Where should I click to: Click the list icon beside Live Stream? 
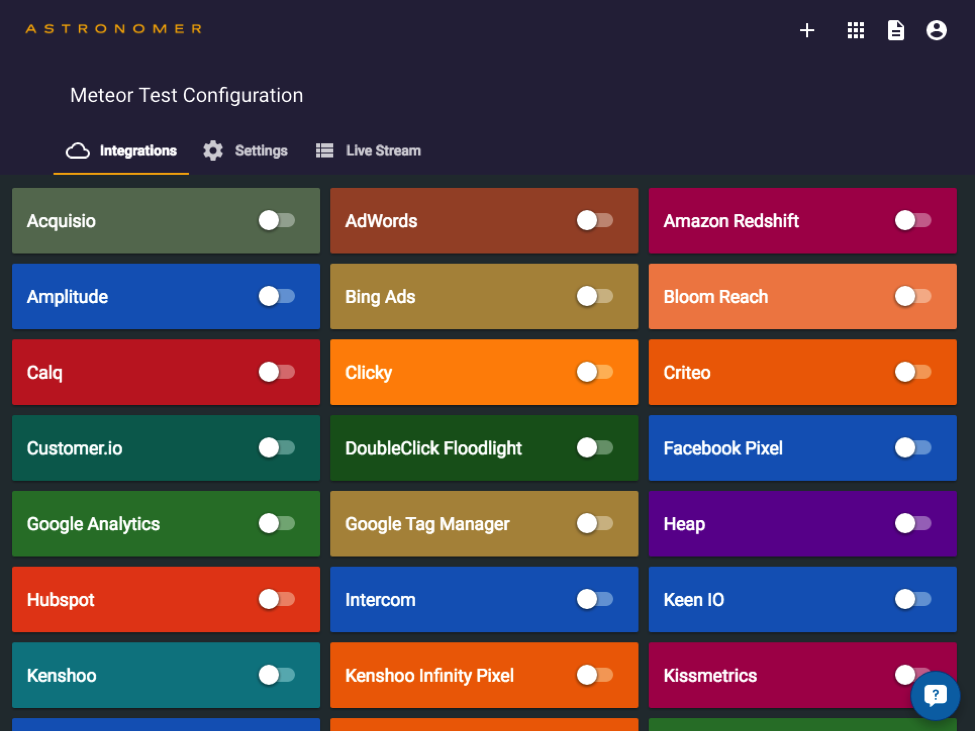pos(325,151)
